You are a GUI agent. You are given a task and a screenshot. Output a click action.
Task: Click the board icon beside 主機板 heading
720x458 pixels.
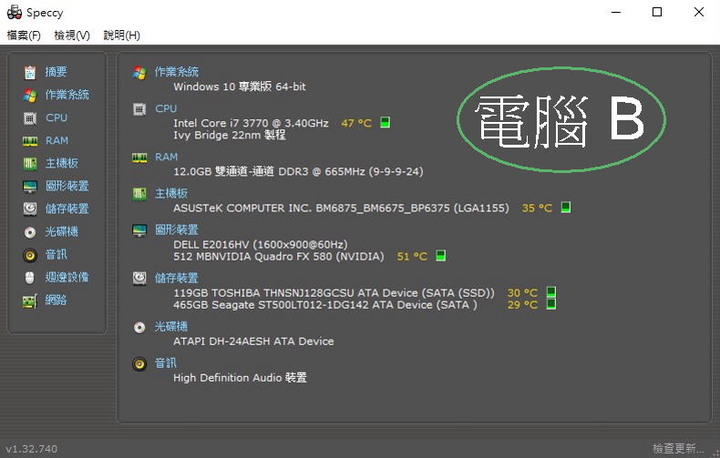tap(140, 194)
